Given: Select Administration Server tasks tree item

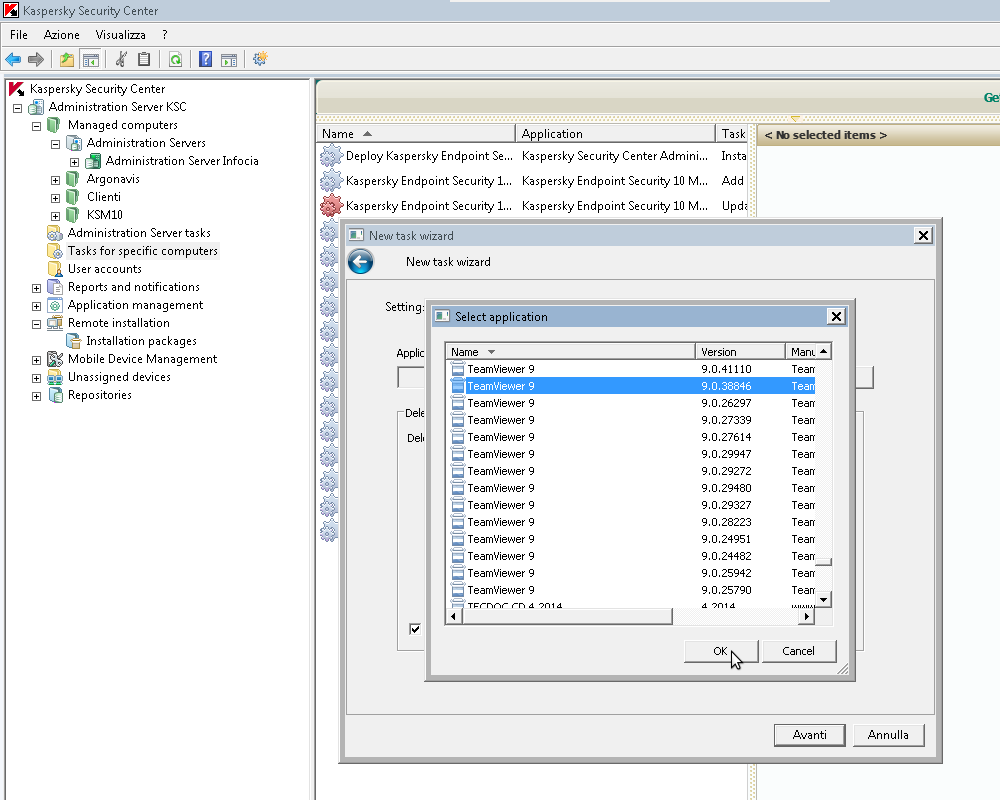Looking at the screenshot, I should [x=139, y=233].
